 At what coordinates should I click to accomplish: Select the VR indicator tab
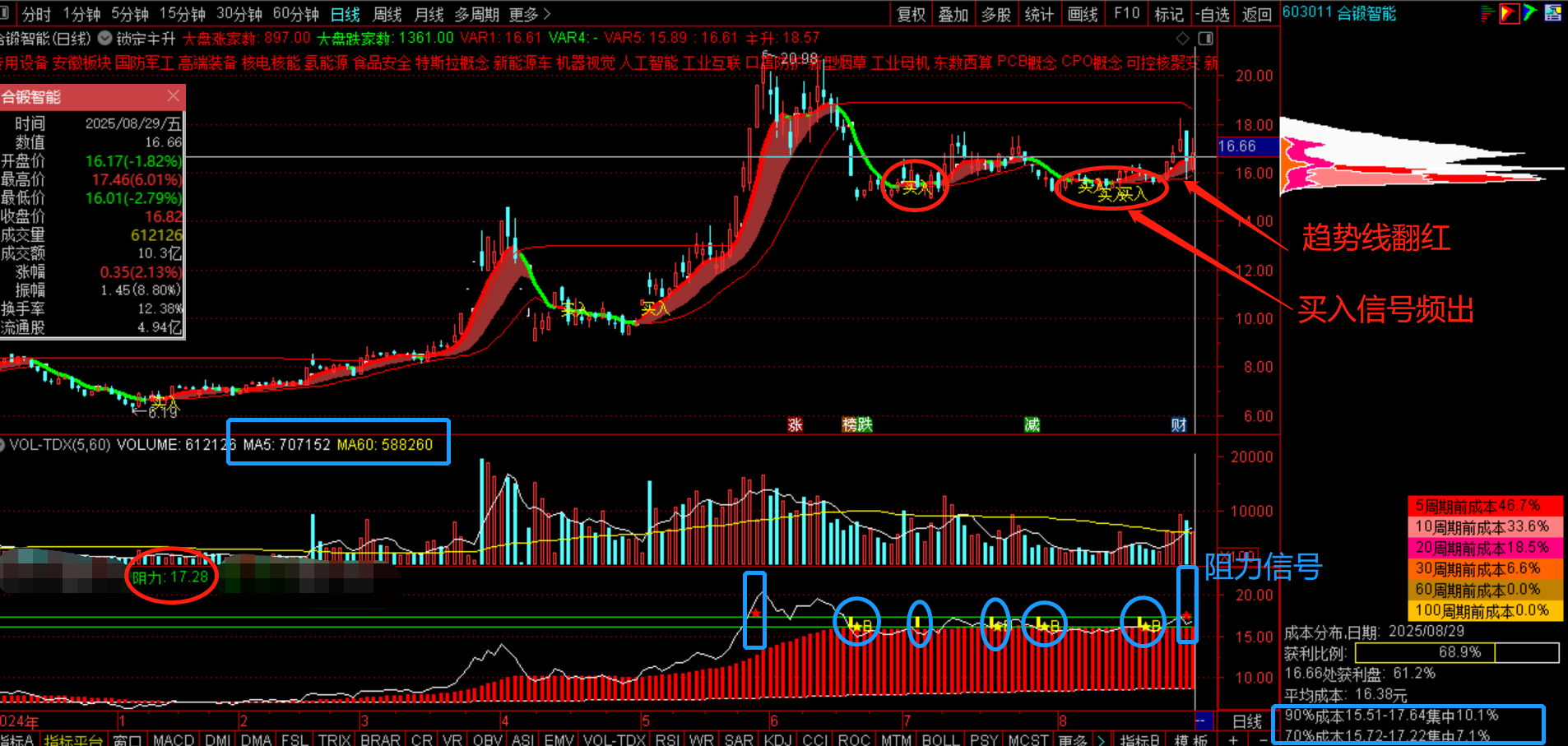pyautogui.click(x=452, y=739)
